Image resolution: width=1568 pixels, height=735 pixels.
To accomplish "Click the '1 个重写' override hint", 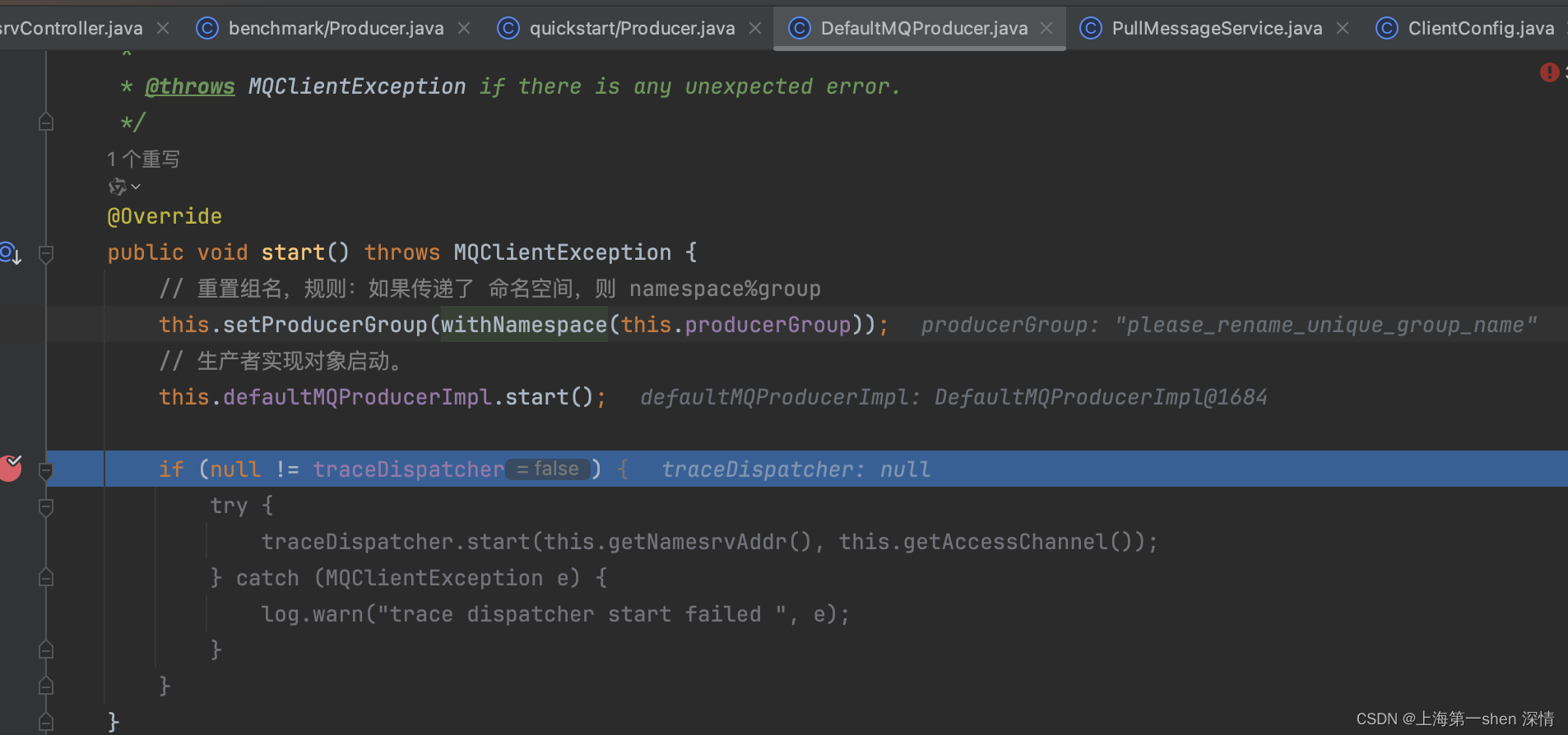I will coord(143,159).
